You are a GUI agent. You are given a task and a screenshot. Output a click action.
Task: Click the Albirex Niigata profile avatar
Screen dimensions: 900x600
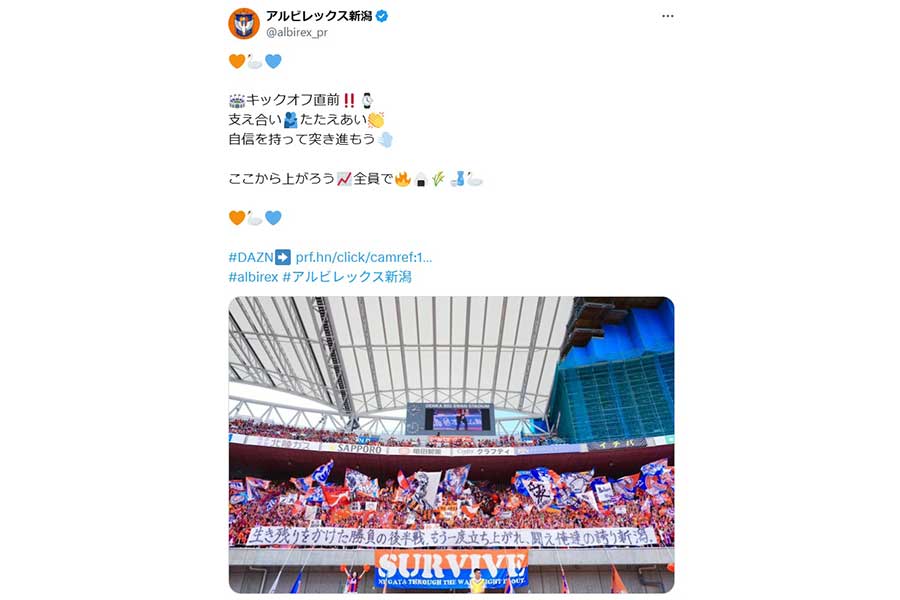pyautogui.click(x=244, y=24)
